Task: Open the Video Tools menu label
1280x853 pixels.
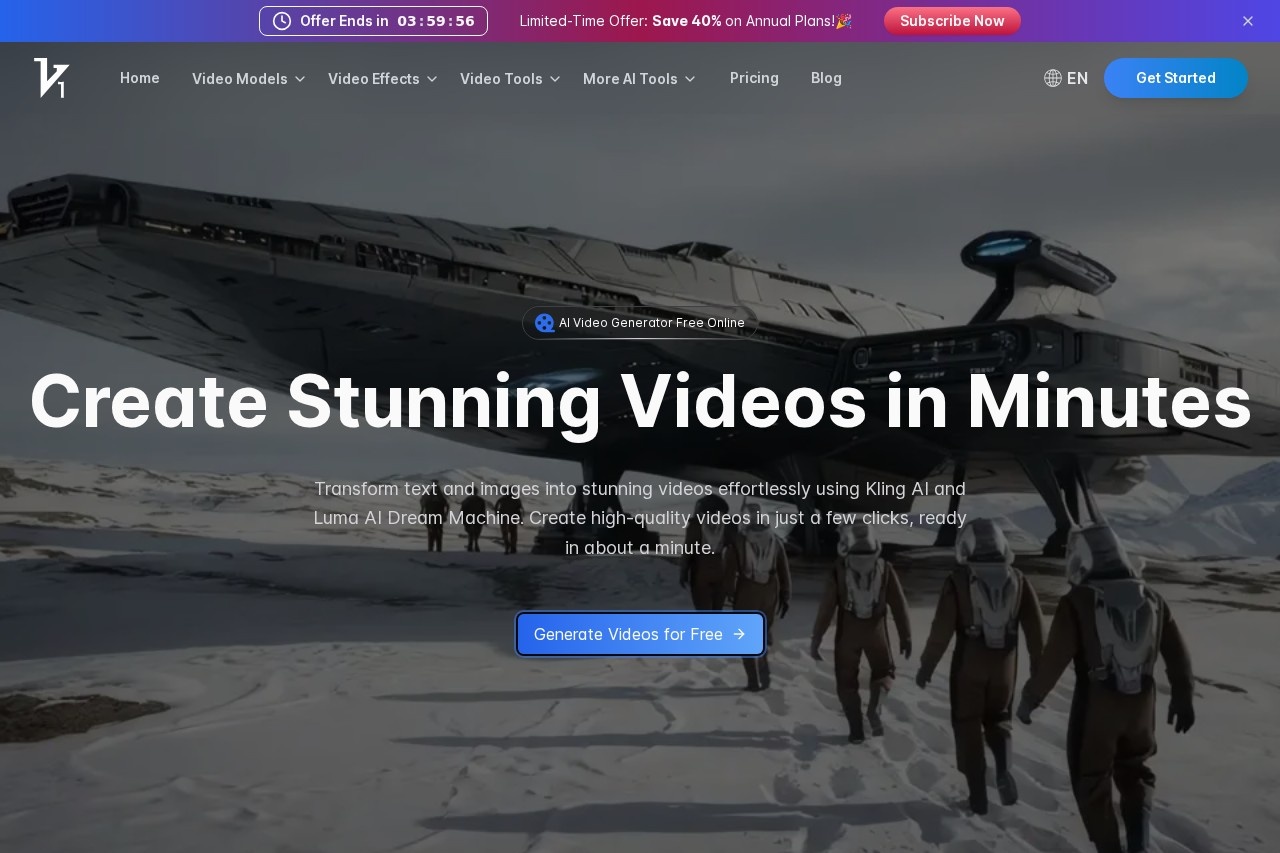Action: pos(501,79)
